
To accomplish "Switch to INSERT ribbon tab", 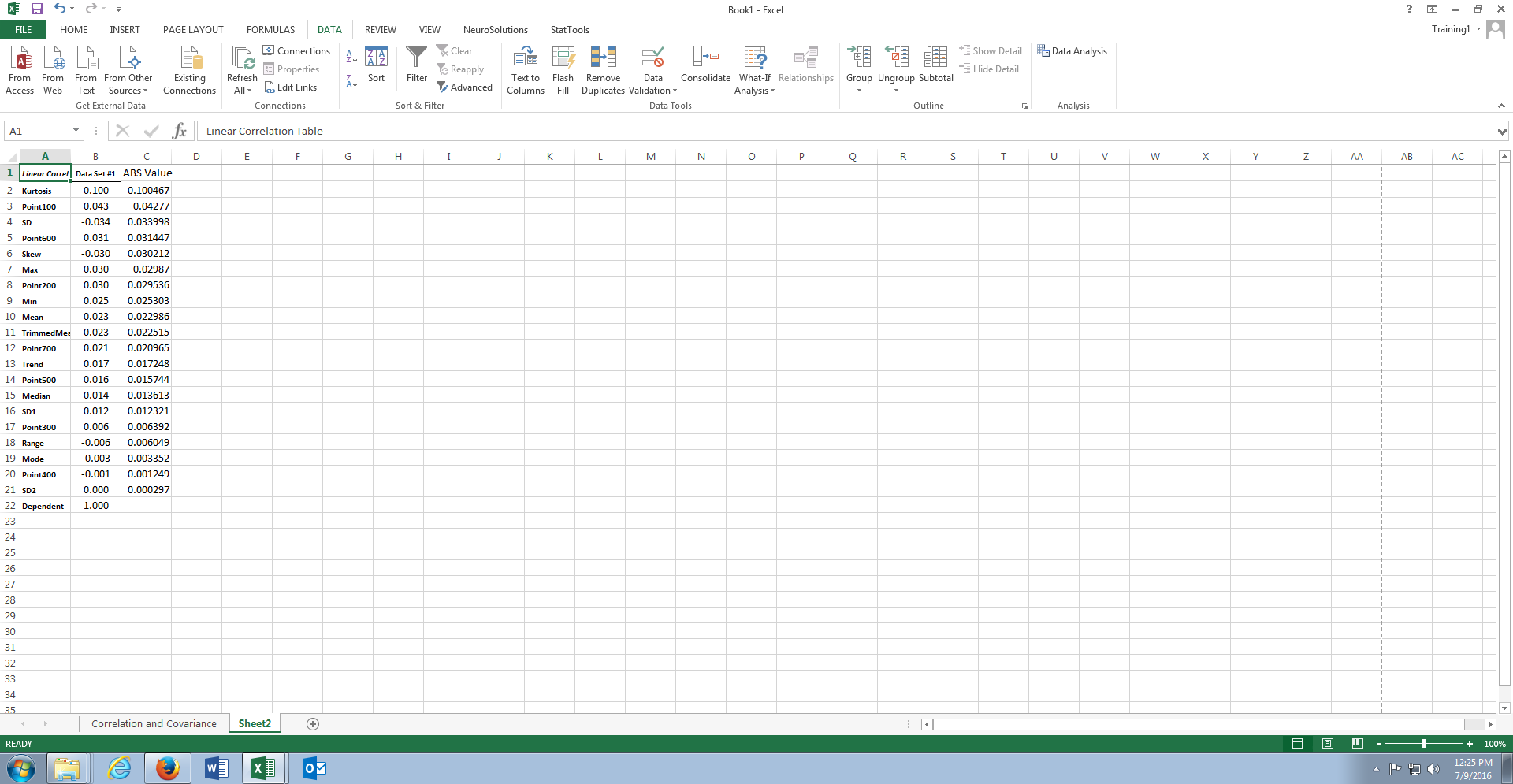I will tap(125, 30).
